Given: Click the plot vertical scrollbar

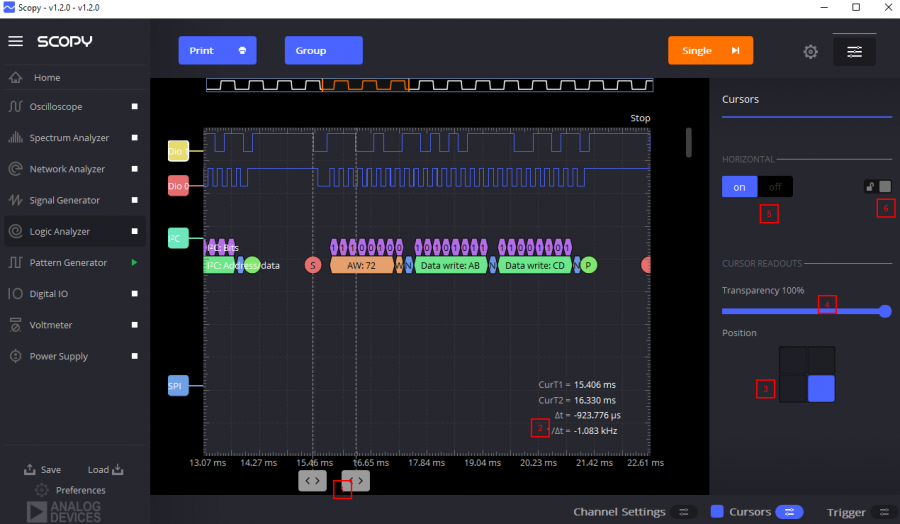Looking at the screenshot, I should coord(689,142).
